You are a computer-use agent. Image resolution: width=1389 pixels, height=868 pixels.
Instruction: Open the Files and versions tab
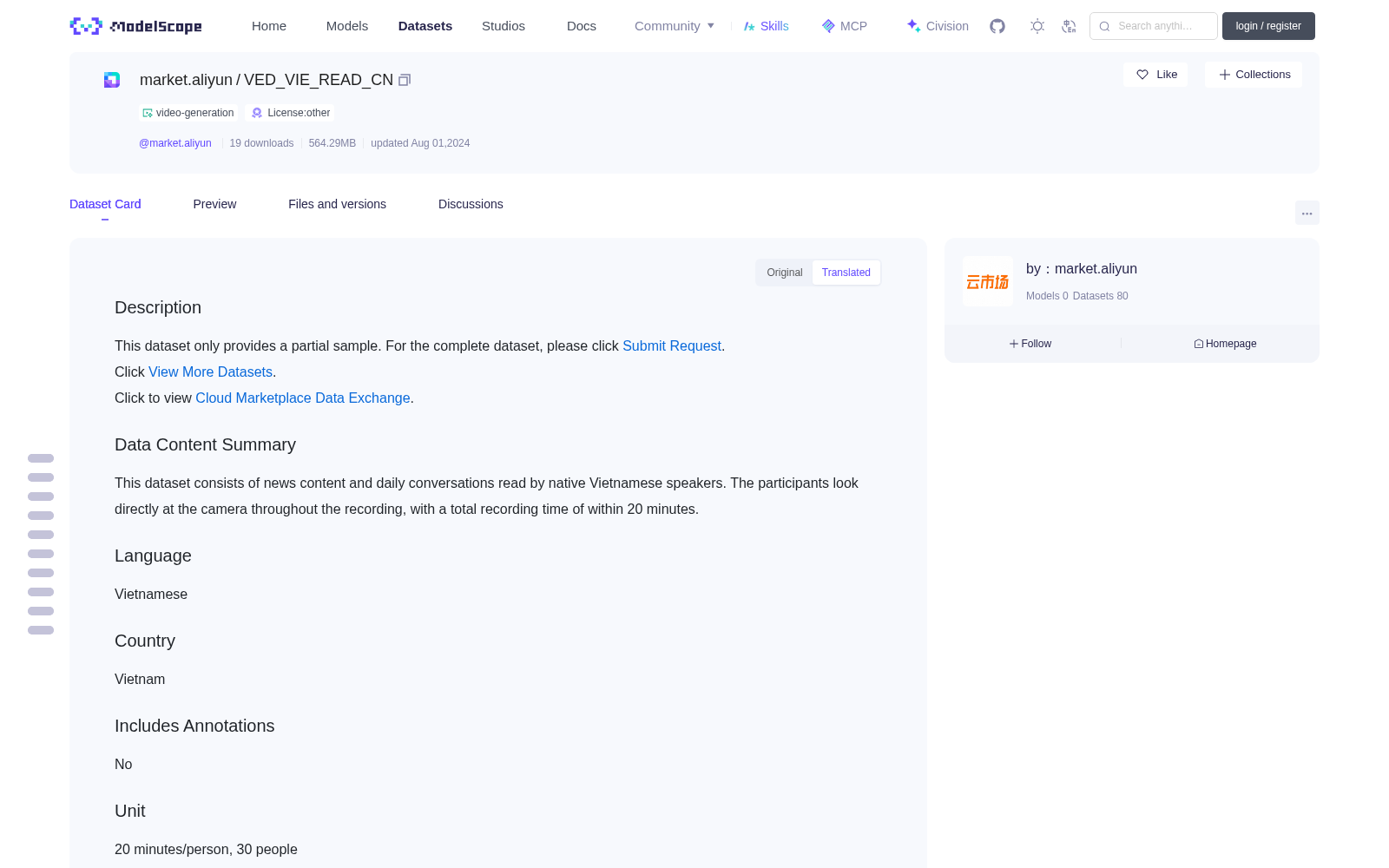click(x=337, y=204)
